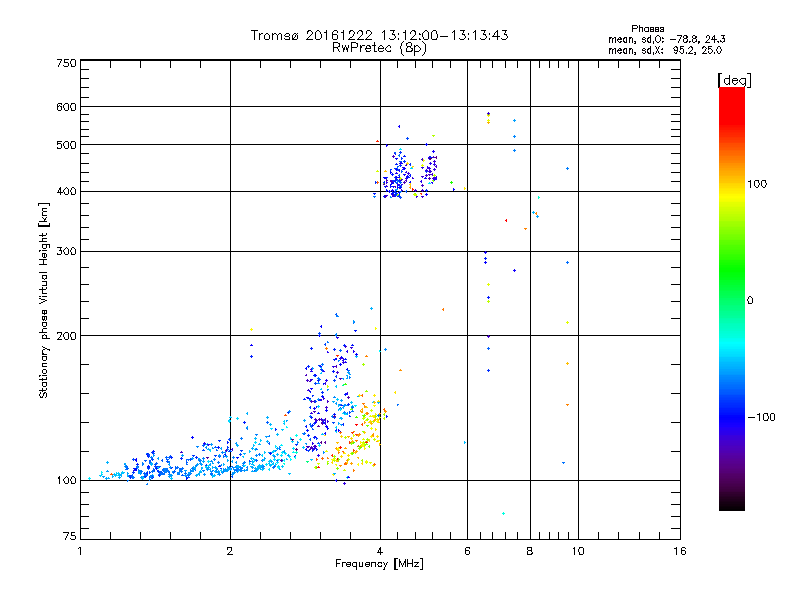800x600 pixels.
Task: Click colorbar tick label '100'
Action: pos(757,184)
